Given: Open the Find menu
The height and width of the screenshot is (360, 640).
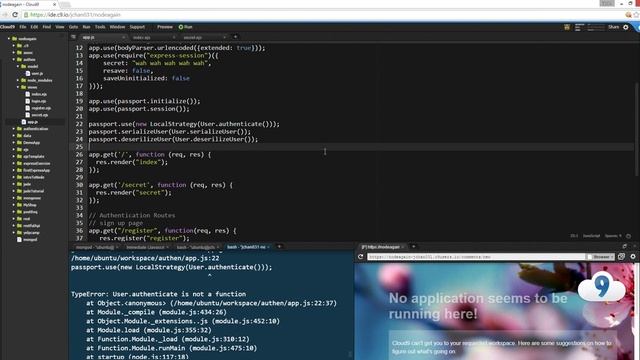Looking at the screenshot, I should click(47, 27).
